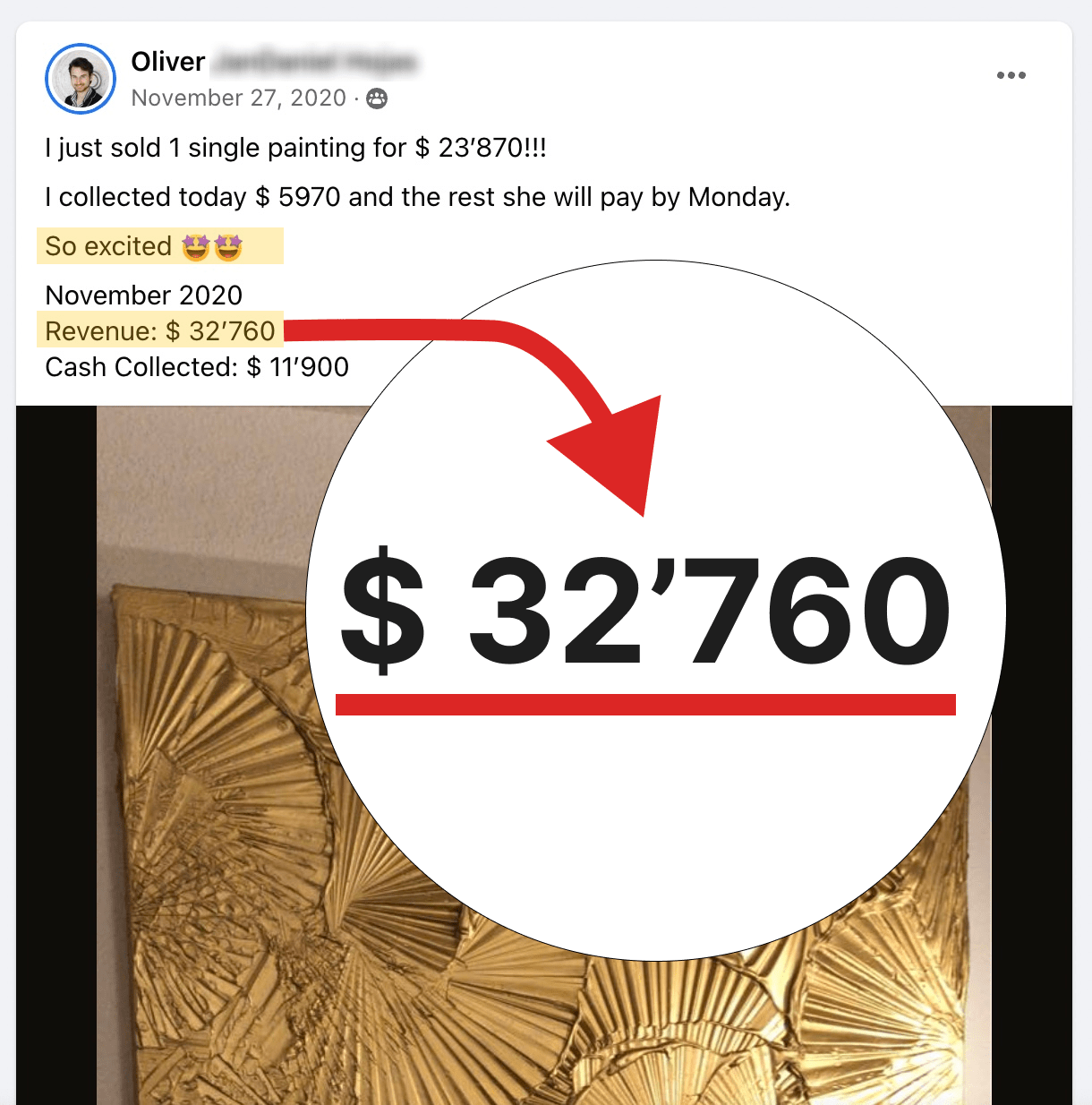Click the blurred last name next to Oliver

click(317, 62)
